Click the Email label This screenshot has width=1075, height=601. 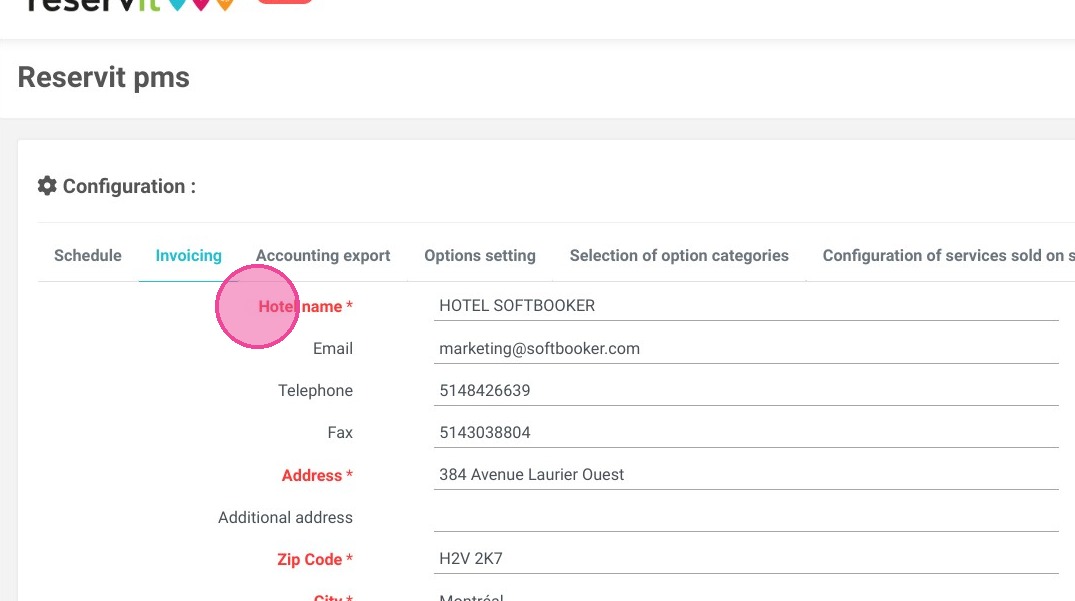333,348
